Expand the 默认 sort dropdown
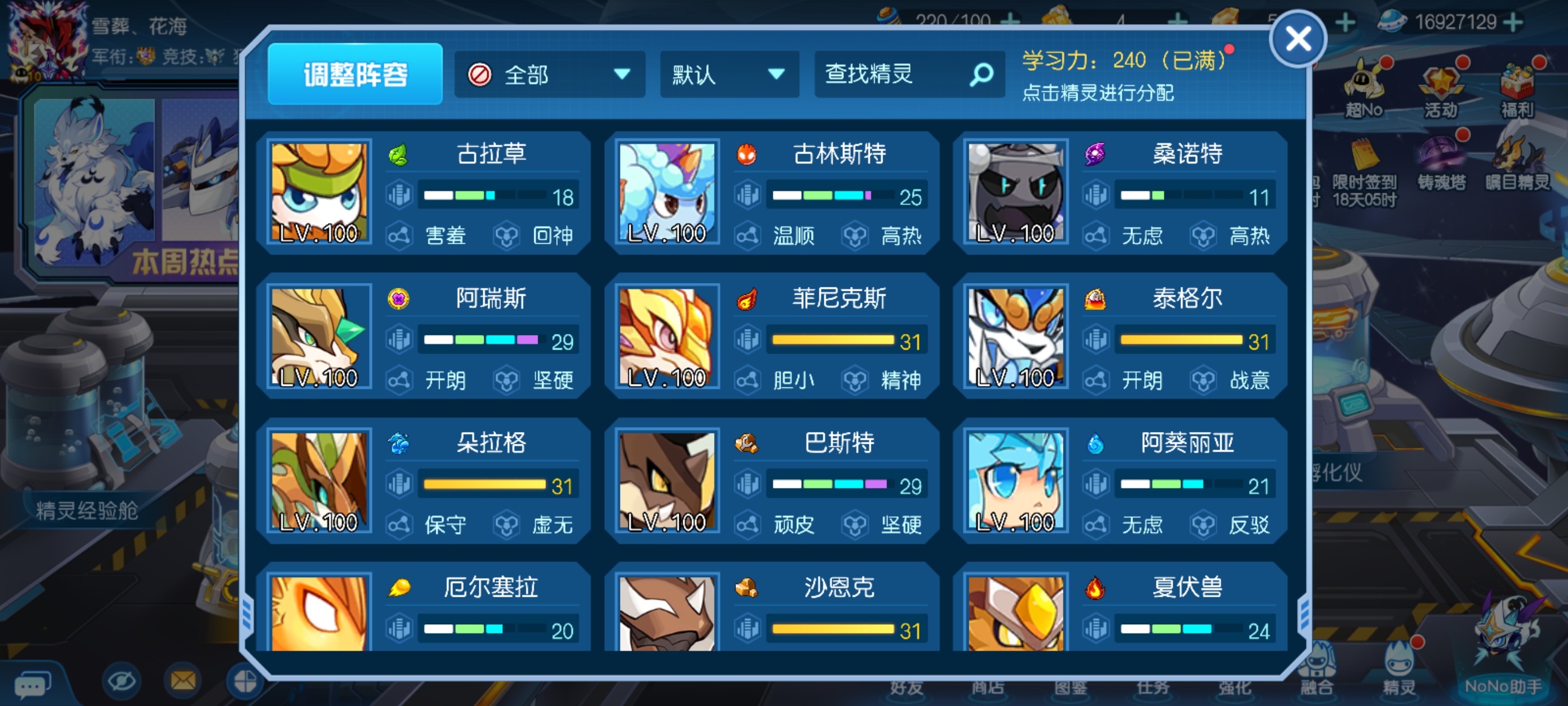 coord(729,75)
